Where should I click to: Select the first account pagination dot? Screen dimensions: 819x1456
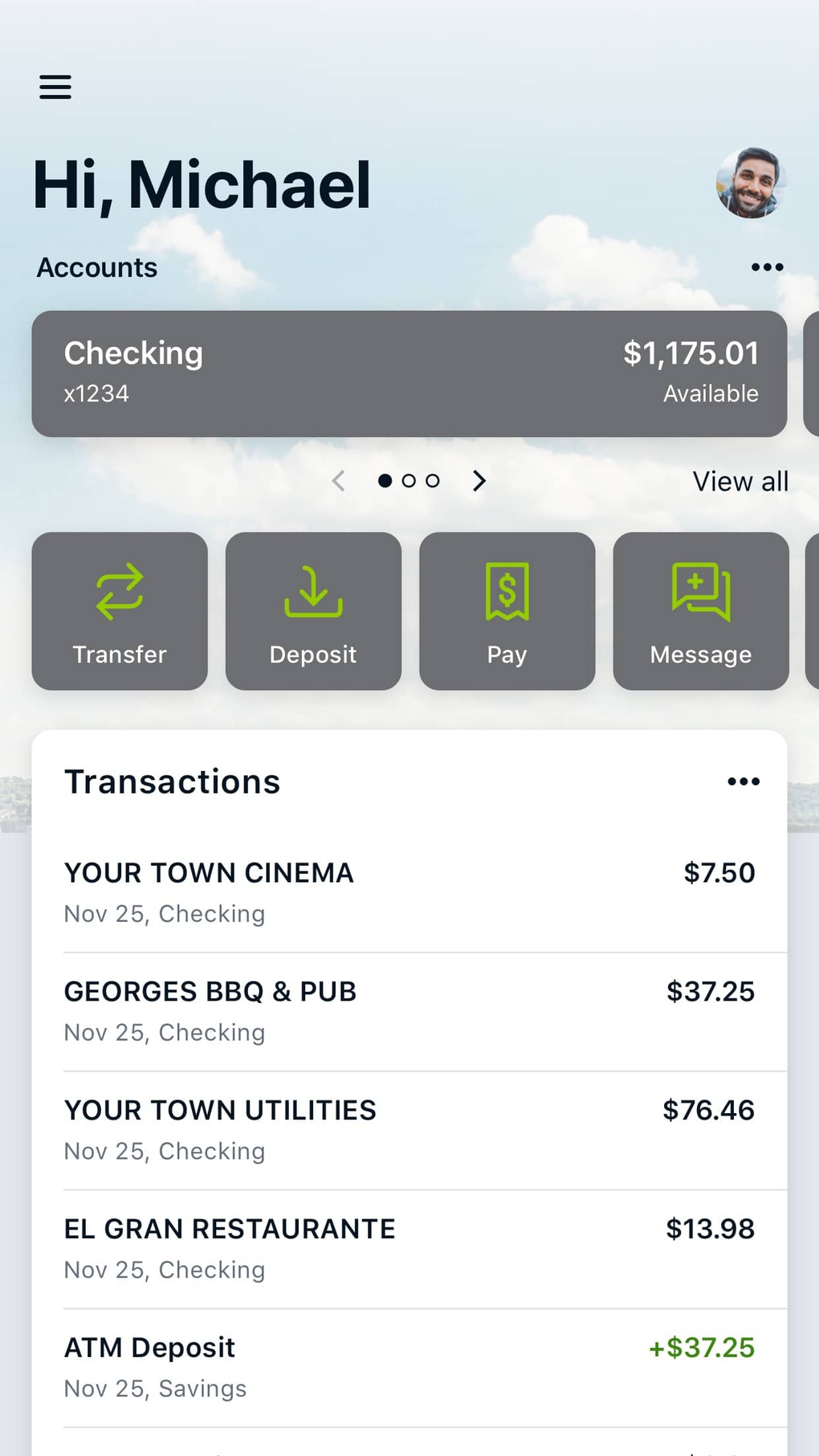385,481
